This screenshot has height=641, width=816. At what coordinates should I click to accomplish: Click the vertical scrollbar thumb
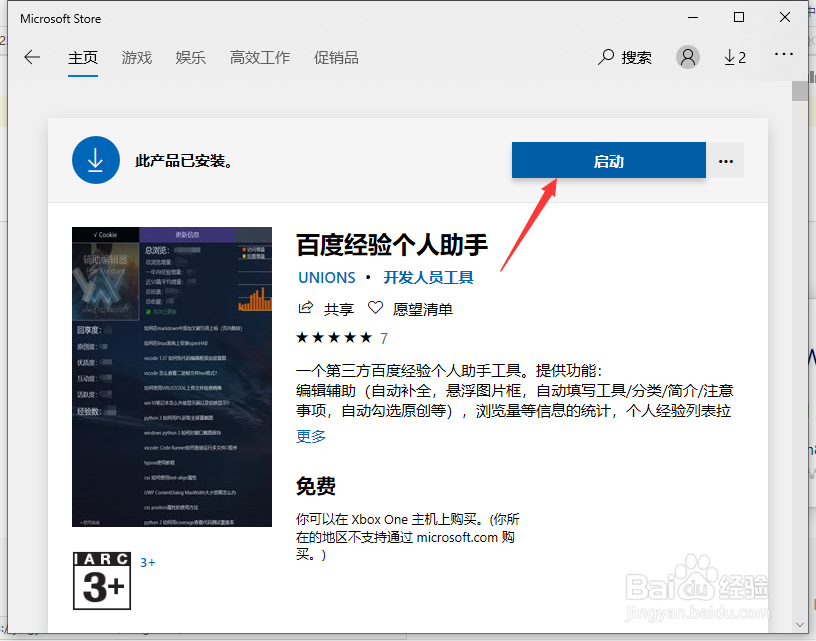[x=799, y=91]
